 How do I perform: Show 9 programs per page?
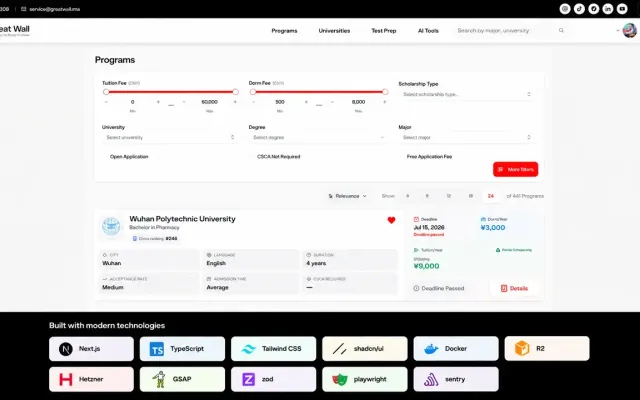[427, 196]
